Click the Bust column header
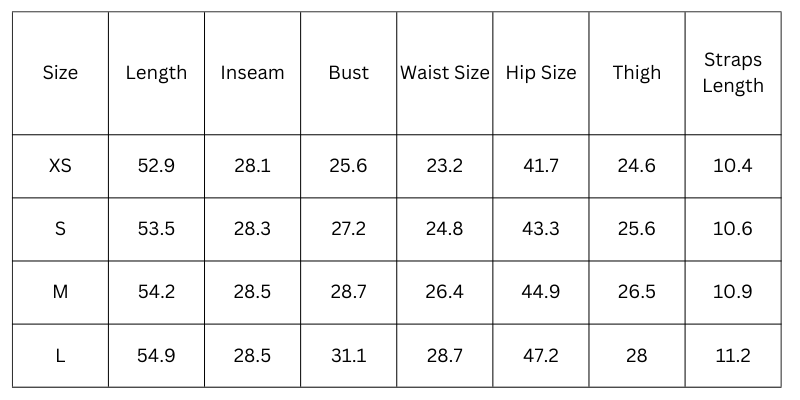Viewport: 800px width, 400px height. point(348,73)
